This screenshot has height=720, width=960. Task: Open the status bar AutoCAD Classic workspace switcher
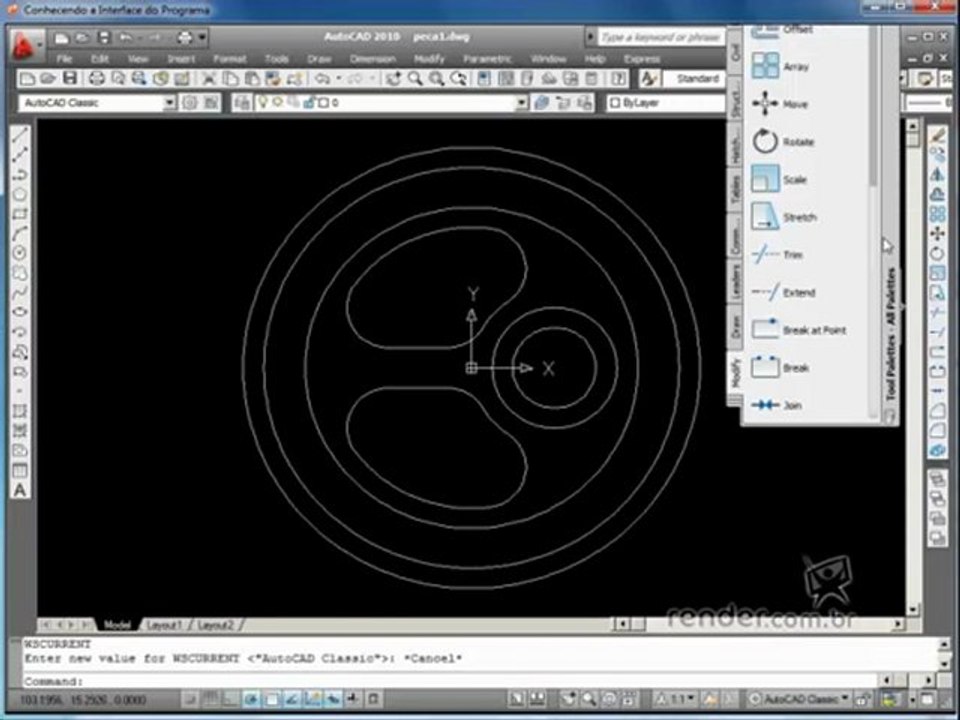[x=800, y=699]
